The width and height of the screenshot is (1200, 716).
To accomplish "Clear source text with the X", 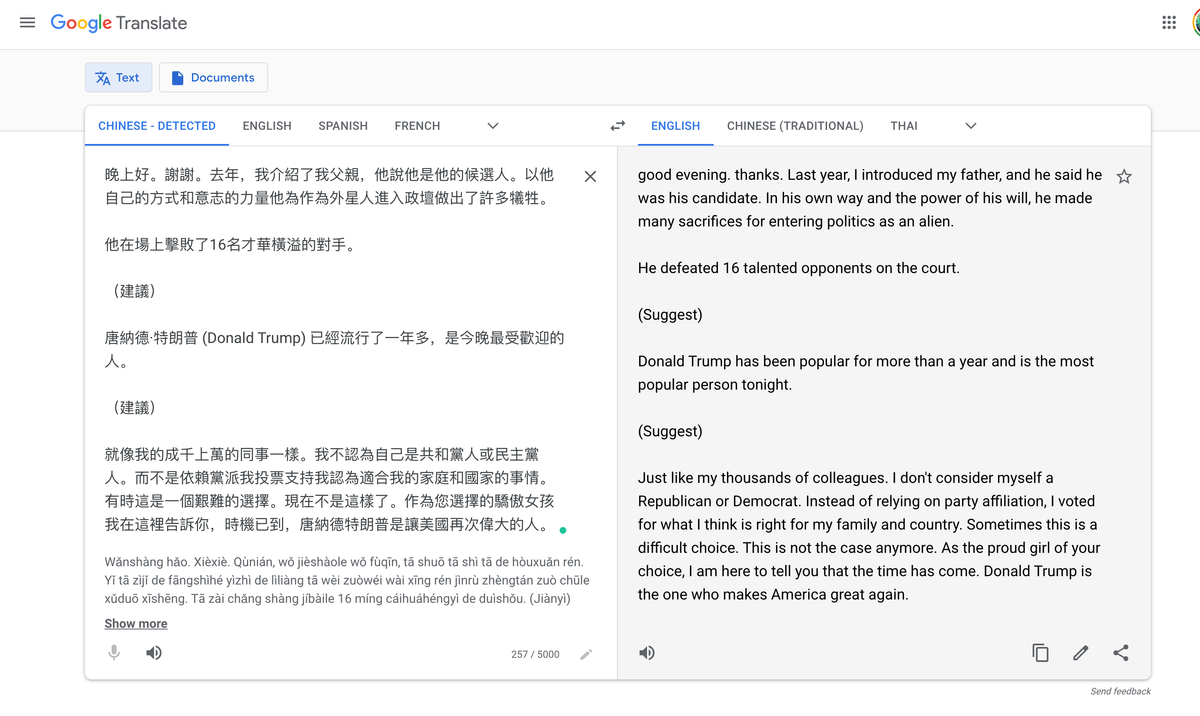I will [x=590, y=176].
